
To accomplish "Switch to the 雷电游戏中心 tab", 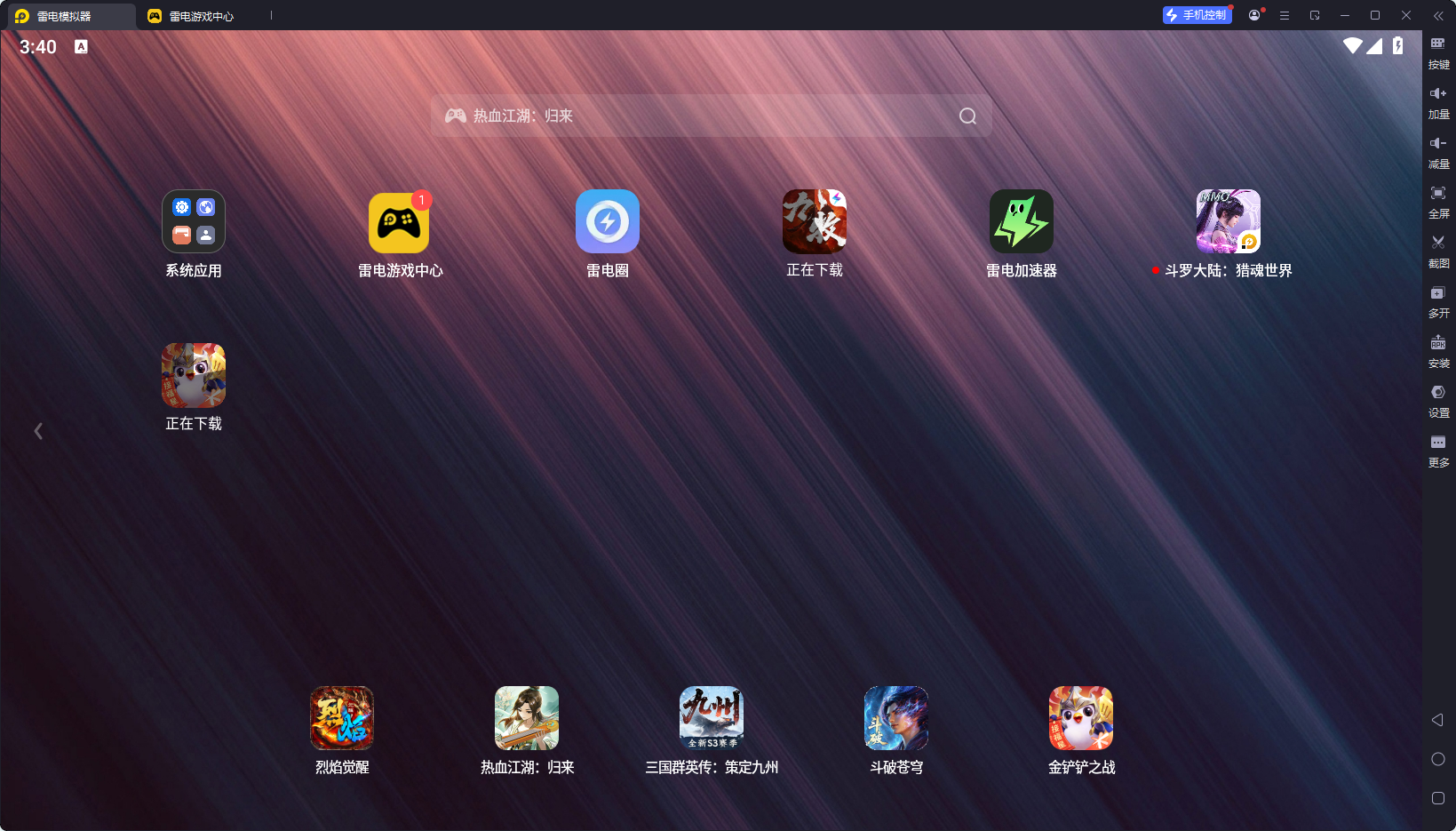I will pos(201,16).
